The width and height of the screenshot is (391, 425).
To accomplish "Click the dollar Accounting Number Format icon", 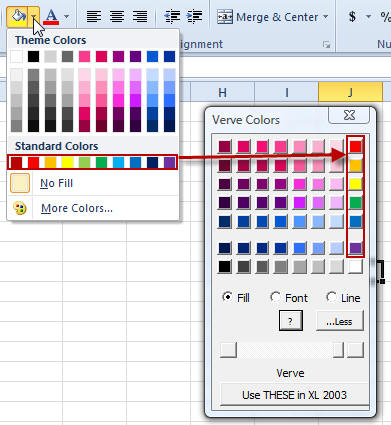I will point(352,16).
